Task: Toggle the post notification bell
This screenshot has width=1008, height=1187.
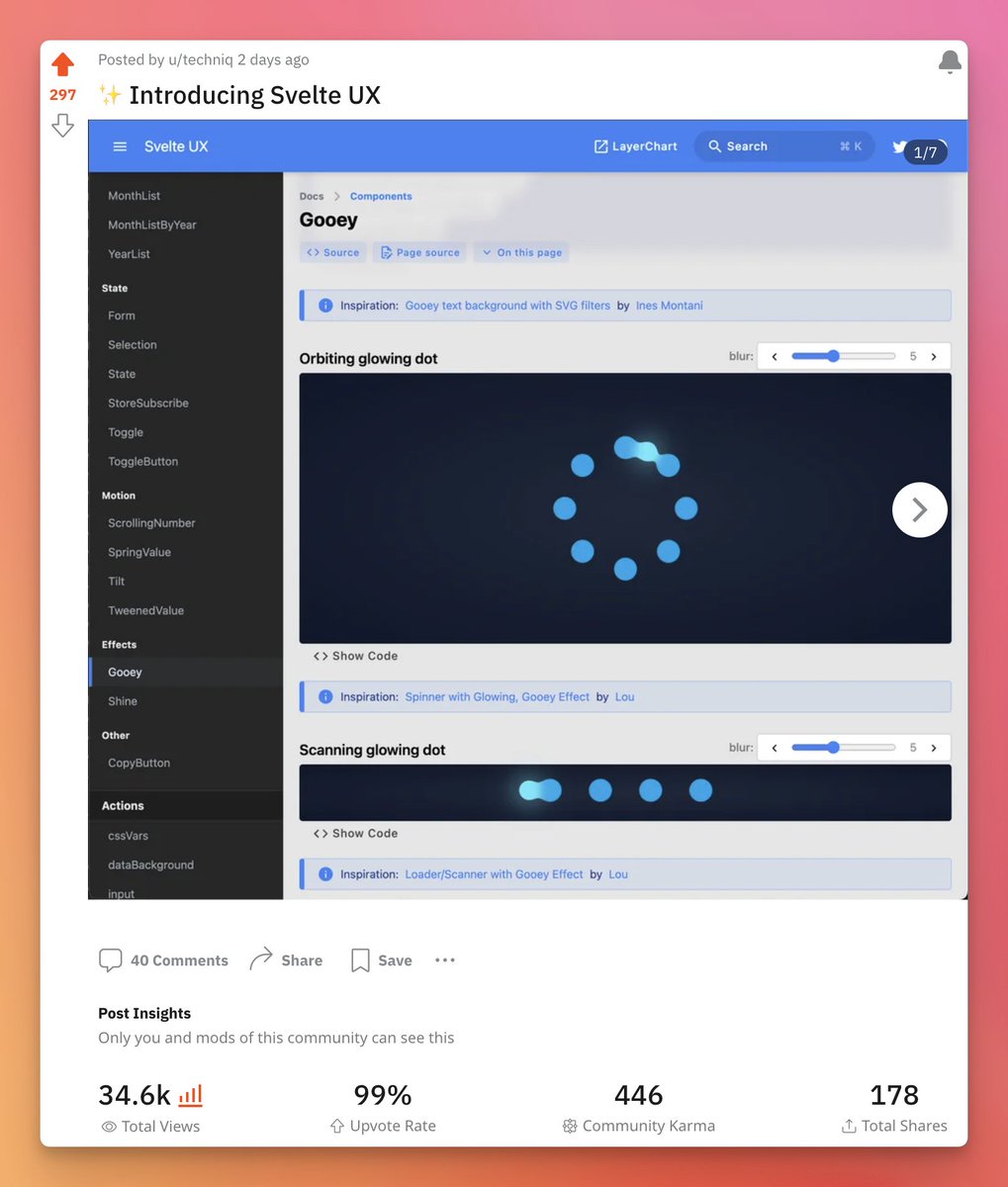Action: click(x=950, y=61)
